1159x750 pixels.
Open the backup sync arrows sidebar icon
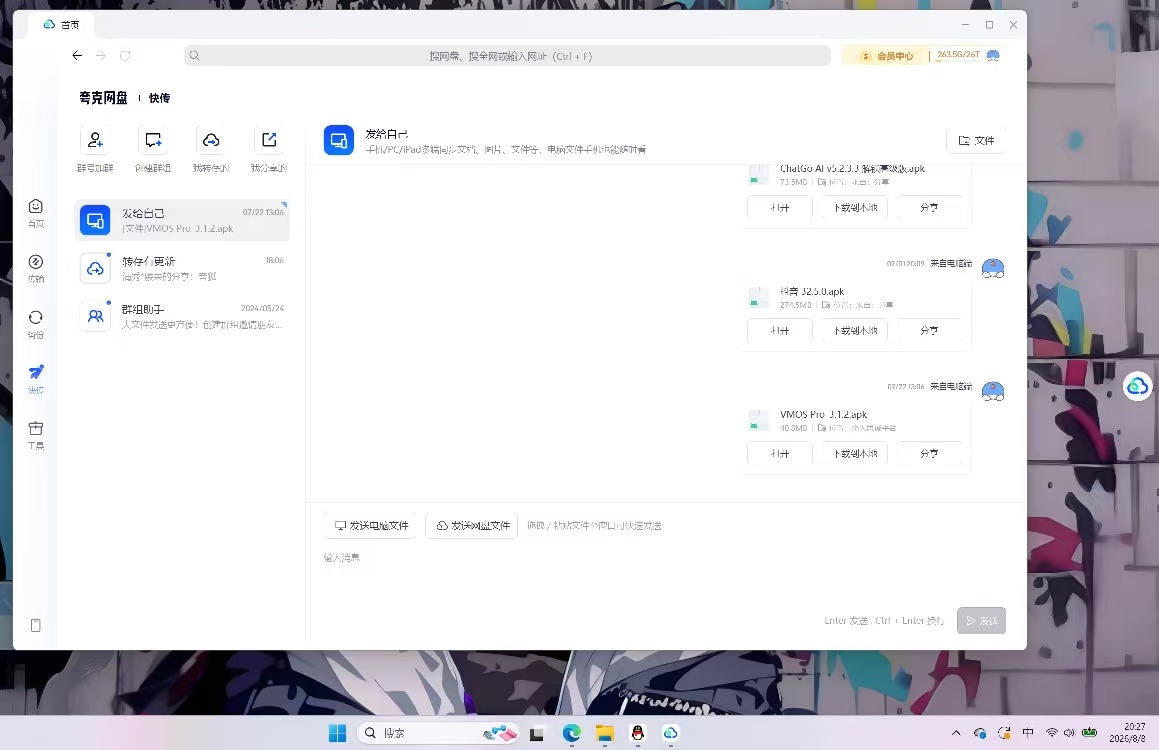[x=35, y=317]
